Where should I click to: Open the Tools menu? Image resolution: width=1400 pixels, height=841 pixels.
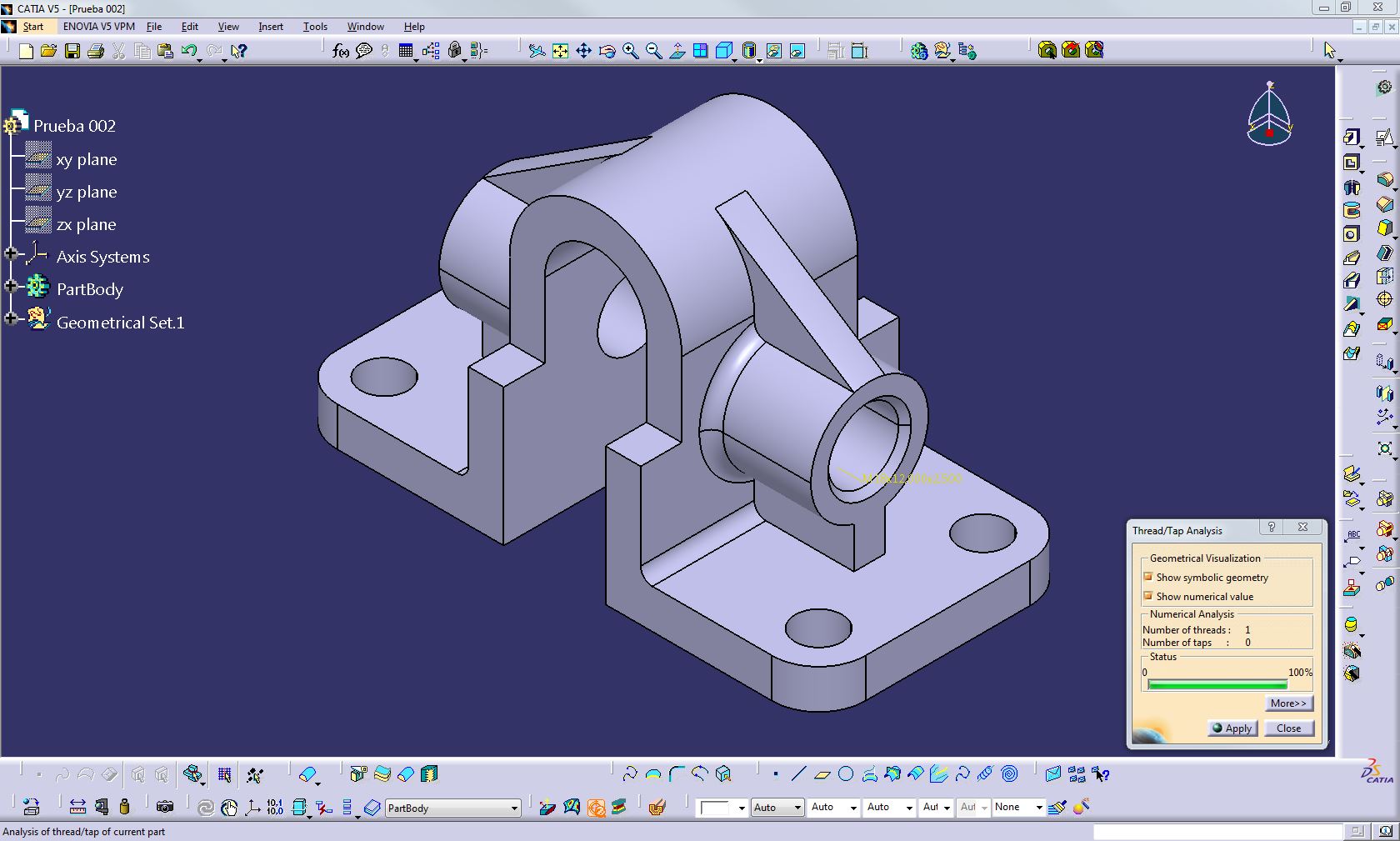315,27
